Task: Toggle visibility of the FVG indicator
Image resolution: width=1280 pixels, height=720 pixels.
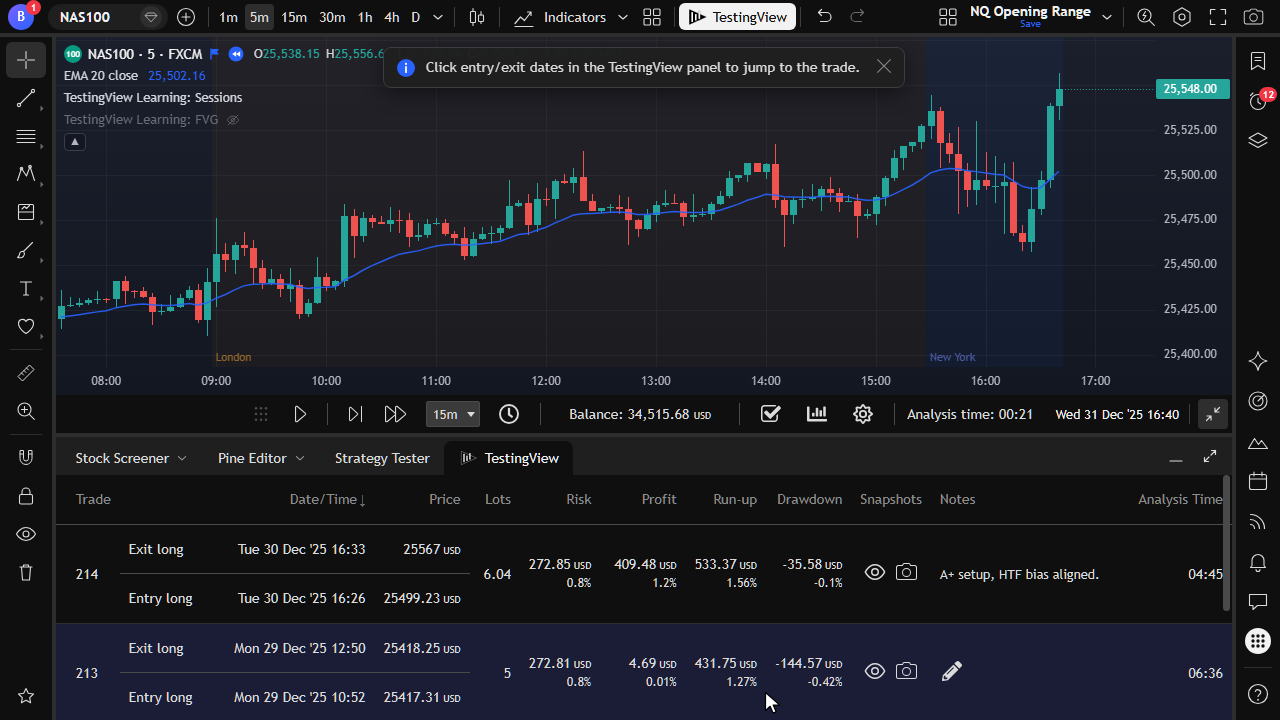Action: [233, 120]
